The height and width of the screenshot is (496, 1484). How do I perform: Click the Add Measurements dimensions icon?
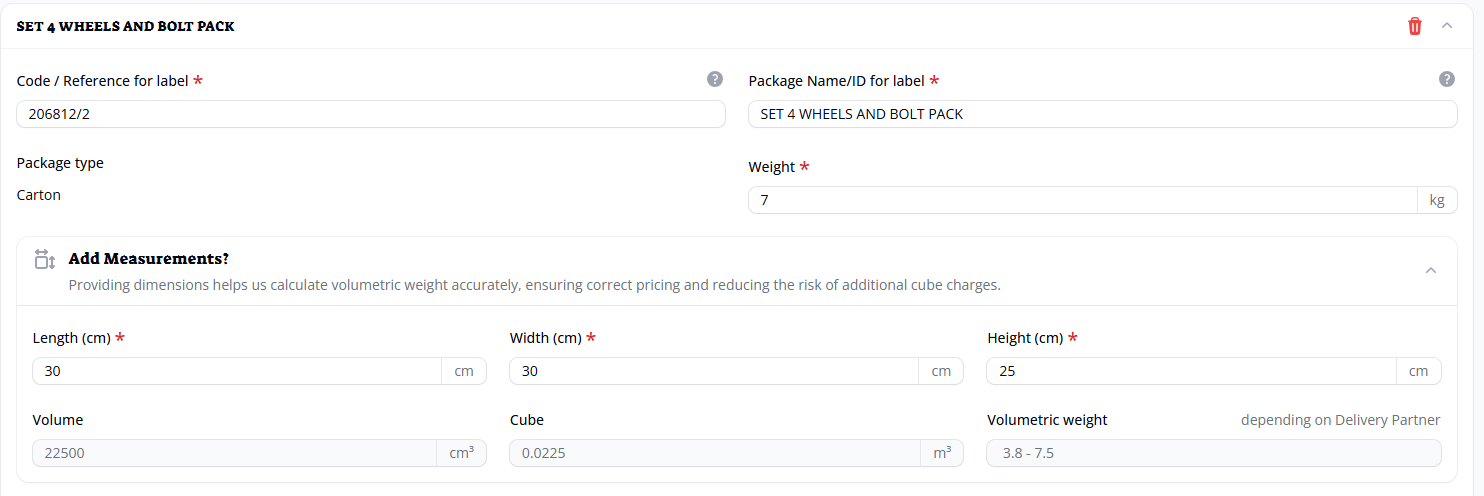point(44,259)
